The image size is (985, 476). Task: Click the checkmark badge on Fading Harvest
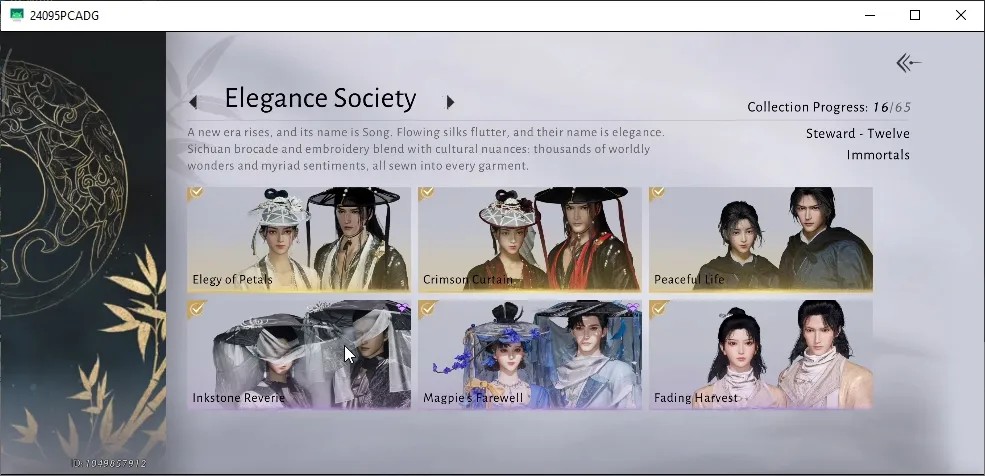pos(658,308)
